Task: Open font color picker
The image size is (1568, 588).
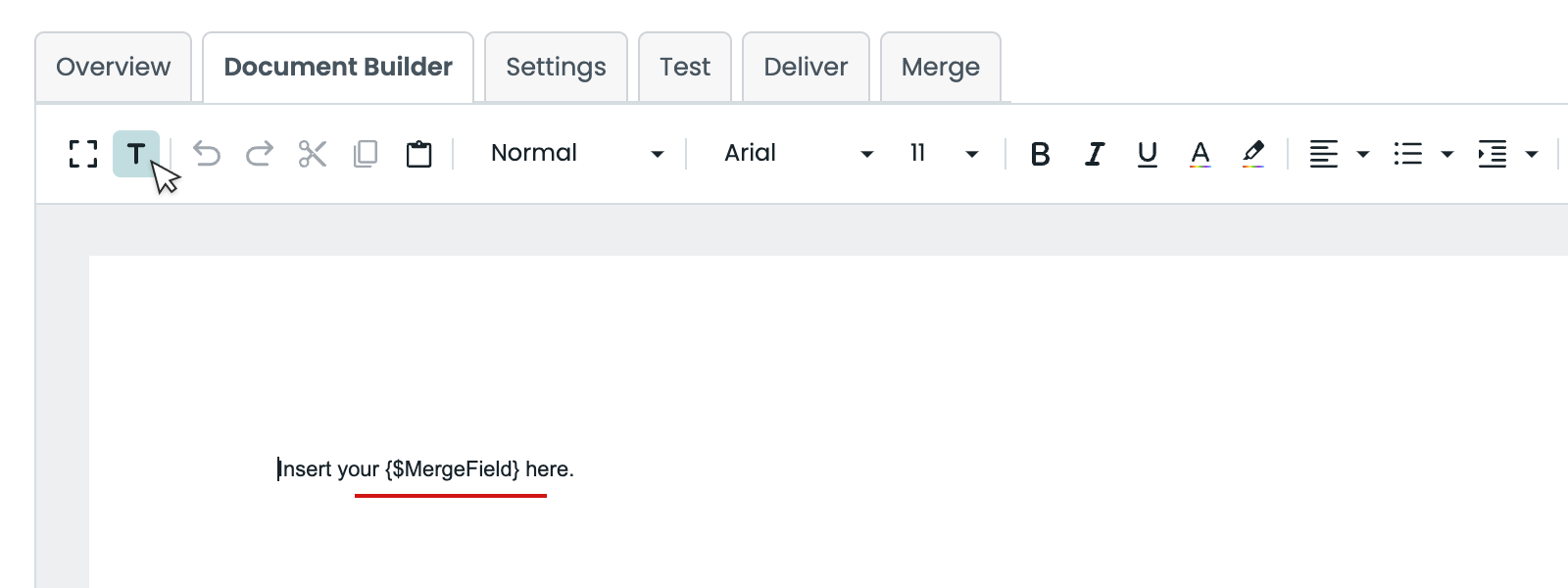Action: pyautogui.click(x=1200, y=154)
